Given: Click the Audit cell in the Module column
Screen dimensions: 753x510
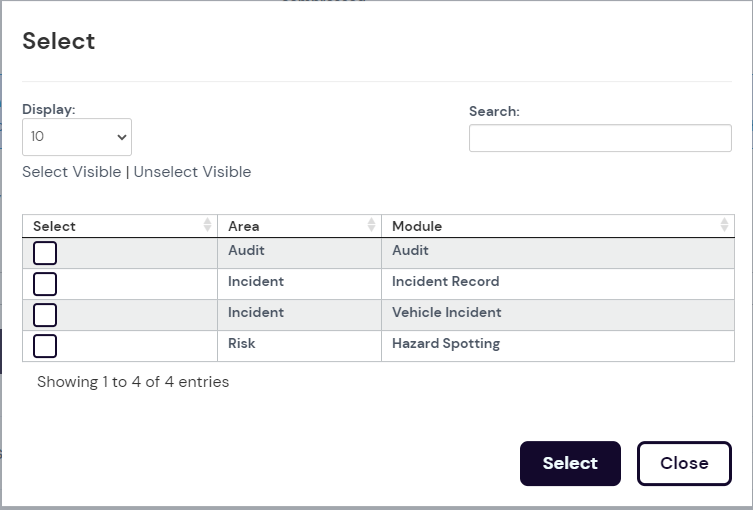Looking at the screenshot, I should 410,251.
